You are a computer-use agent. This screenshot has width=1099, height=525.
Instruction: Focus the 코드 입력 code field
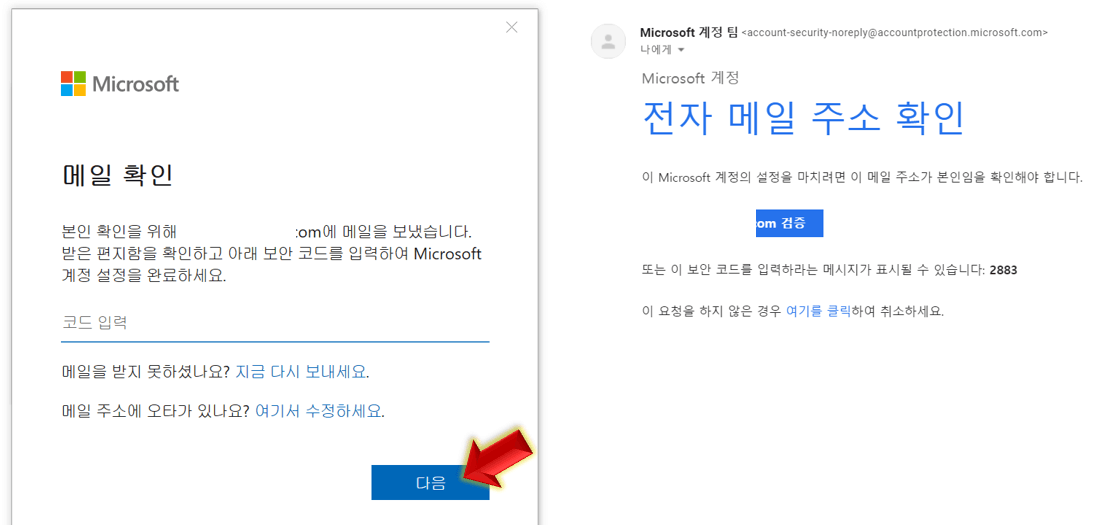pyautogui.click(x=275, y=323)
